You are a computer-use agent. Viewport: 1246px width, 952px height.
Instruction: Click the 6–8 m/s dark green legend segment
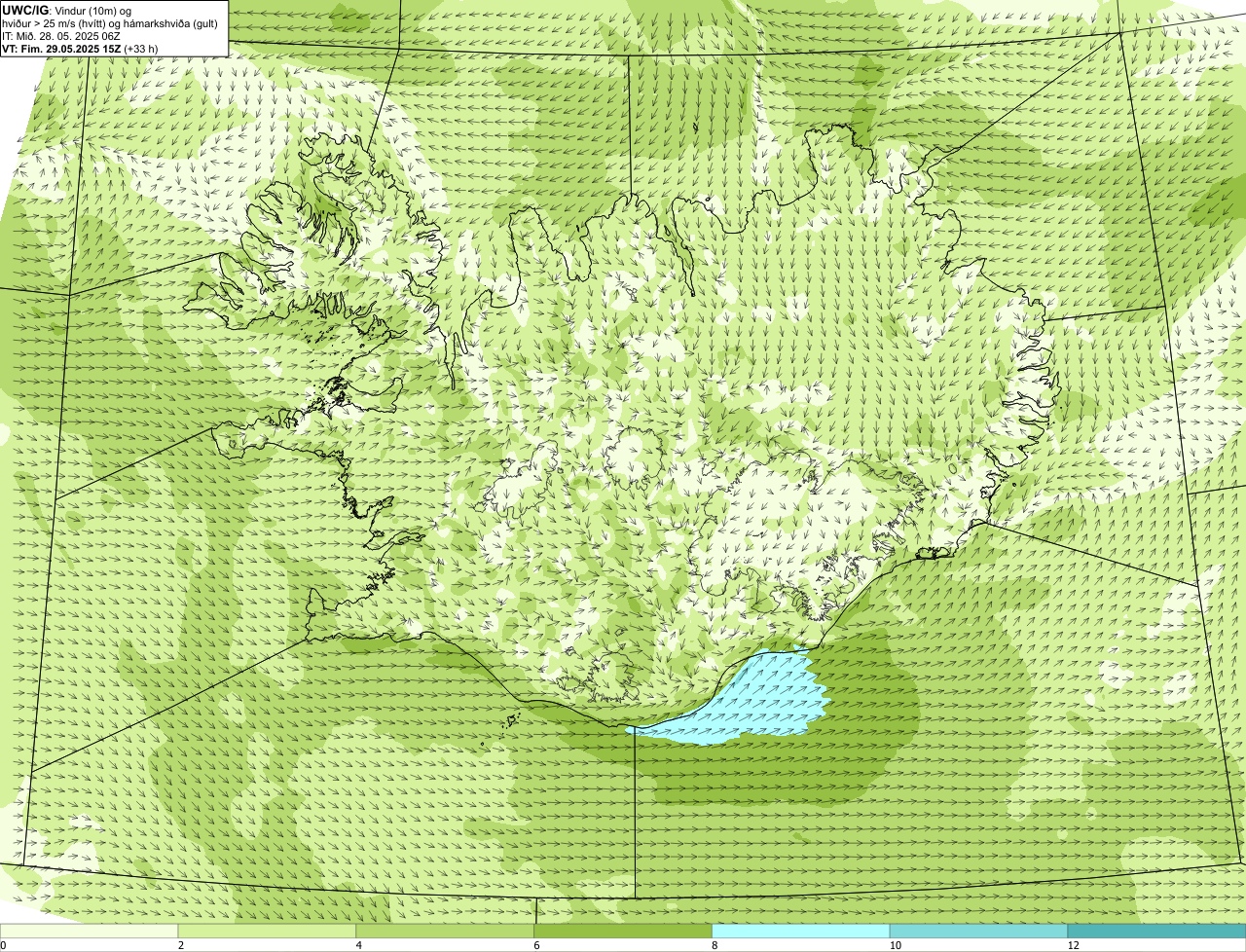(623, 931)
